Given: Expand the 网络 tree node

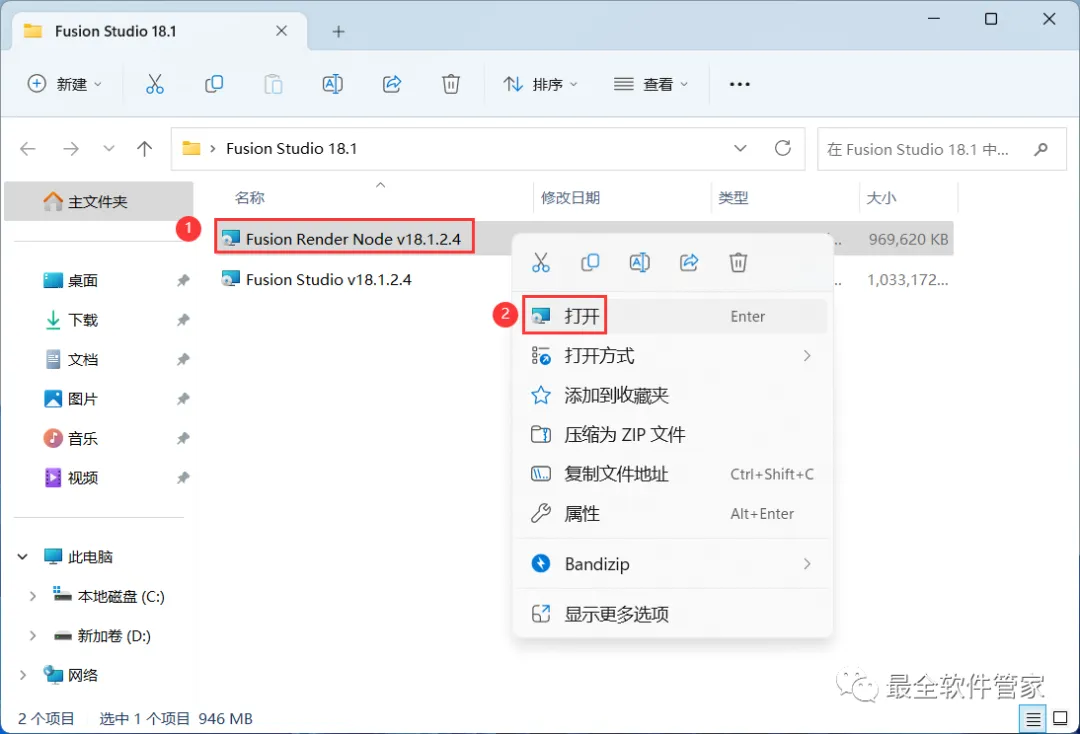Looking at the screenshot, I should point(23,675).
